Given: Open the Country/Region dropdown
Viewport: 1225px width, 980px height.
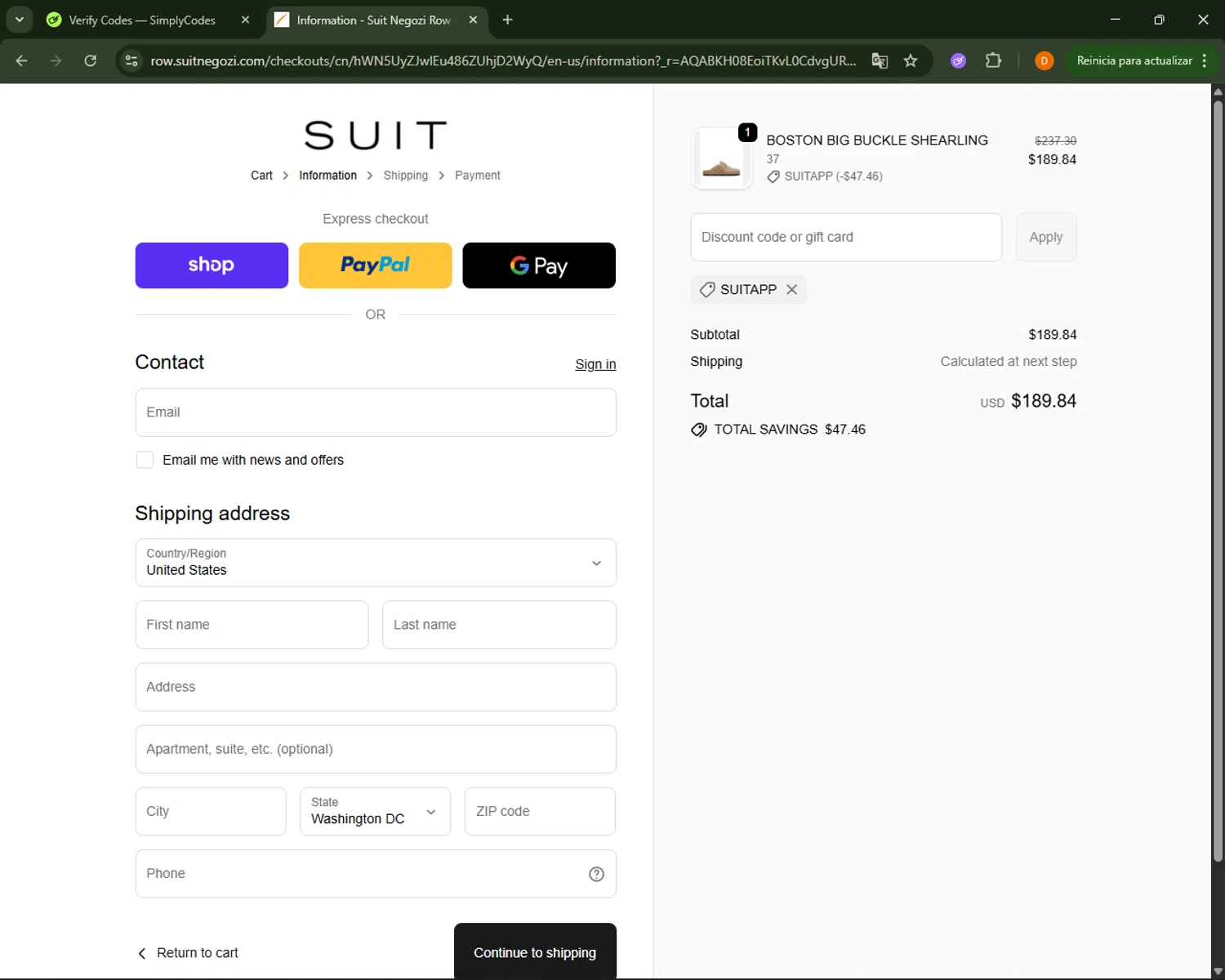Looking at the screenshot, I should (376, 563).
